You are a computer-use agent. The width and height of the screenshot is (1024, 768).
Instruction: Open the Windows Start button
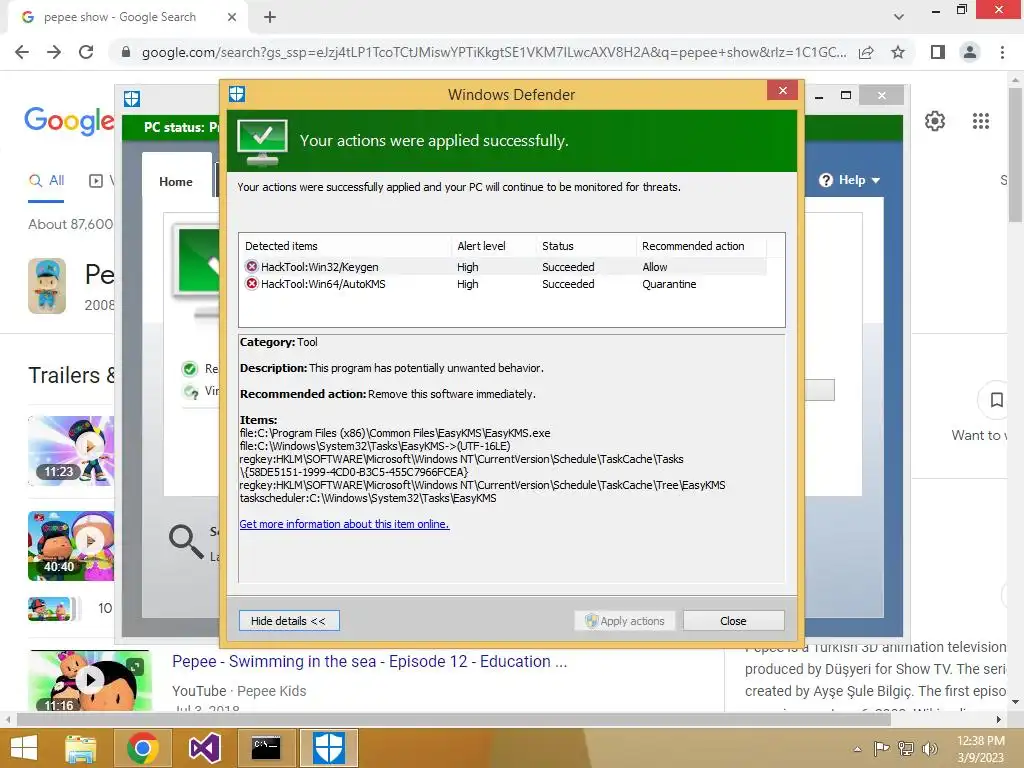click(x=24, y=748)
